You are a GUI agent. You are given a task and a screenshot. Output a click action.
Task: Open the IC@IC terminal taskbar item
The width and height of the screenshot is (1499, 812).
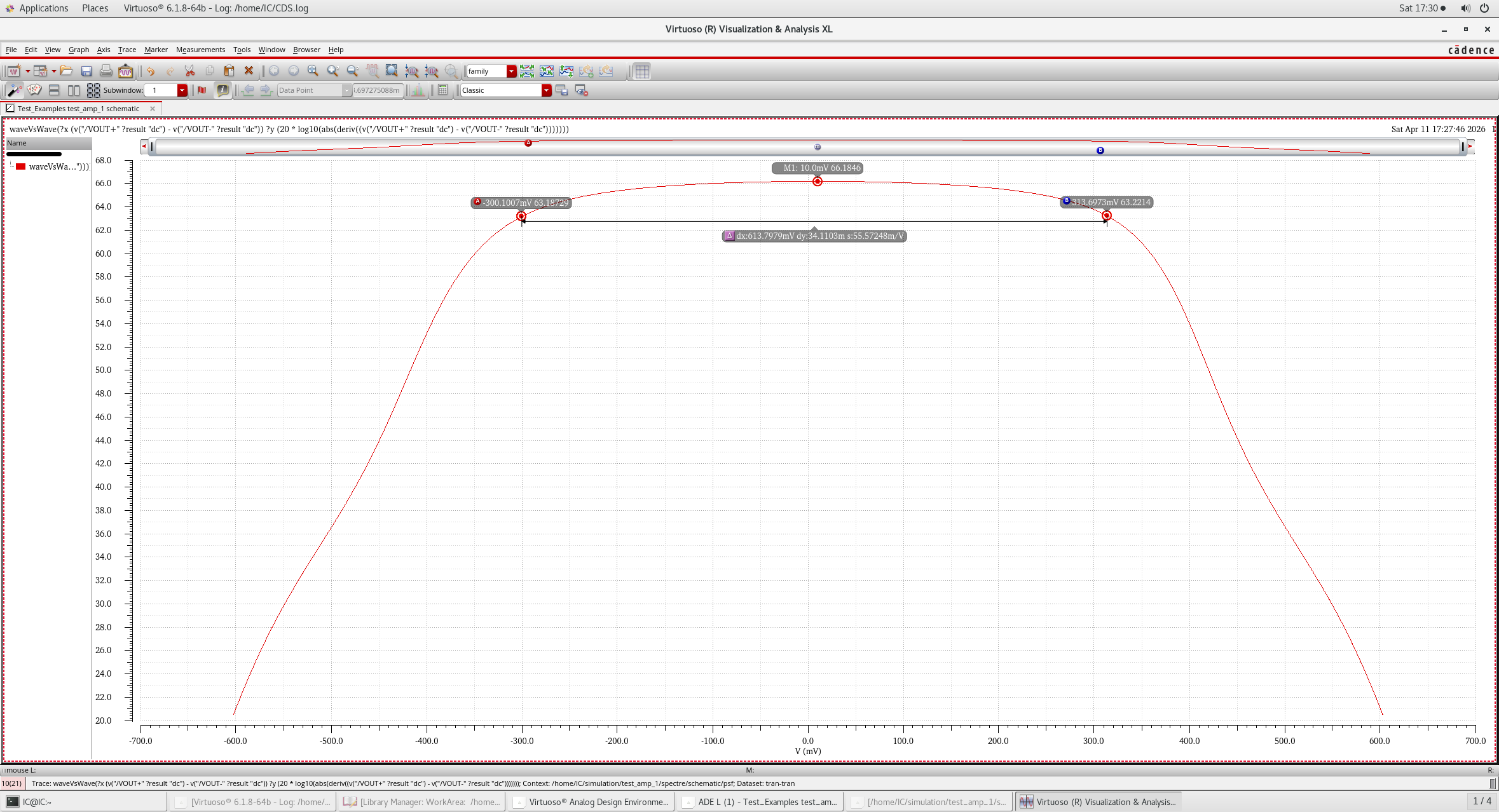[85, 802]
